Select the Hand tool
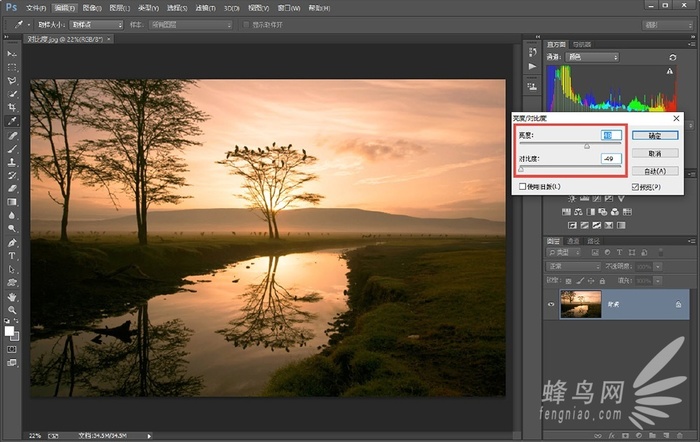This screenshot has height=442, width=700. (x=12, y=297)
